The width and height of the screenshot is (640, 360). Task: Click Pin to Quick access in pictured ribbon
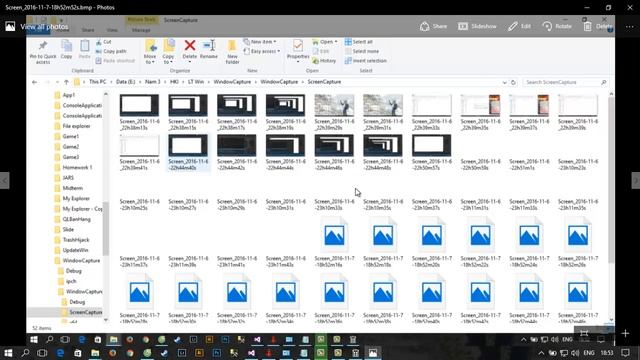click(x=43, y=52)
